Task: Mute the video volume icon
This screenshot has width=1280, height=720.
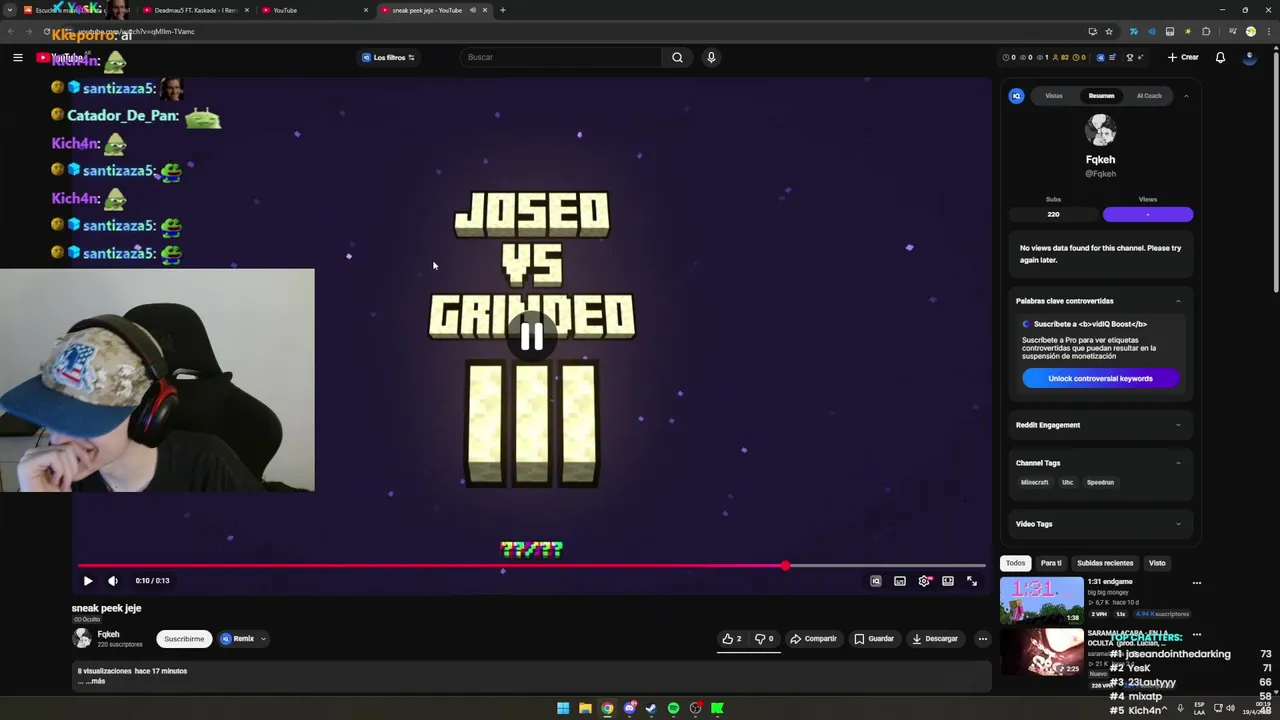Action: click(x=113, y=580)
